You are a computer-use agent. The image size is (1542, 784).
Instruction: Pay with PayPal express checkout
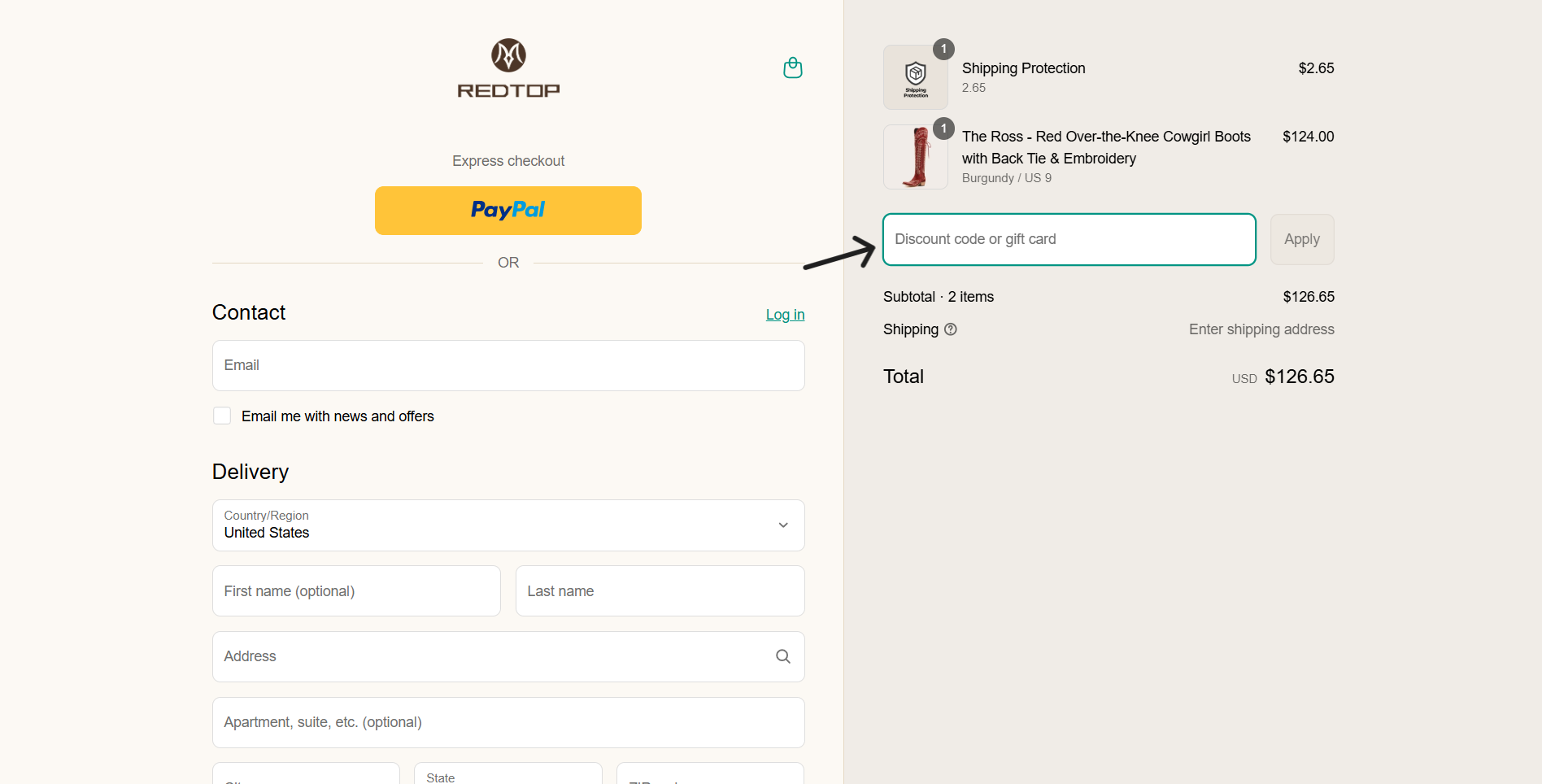(x=508, y=211)
